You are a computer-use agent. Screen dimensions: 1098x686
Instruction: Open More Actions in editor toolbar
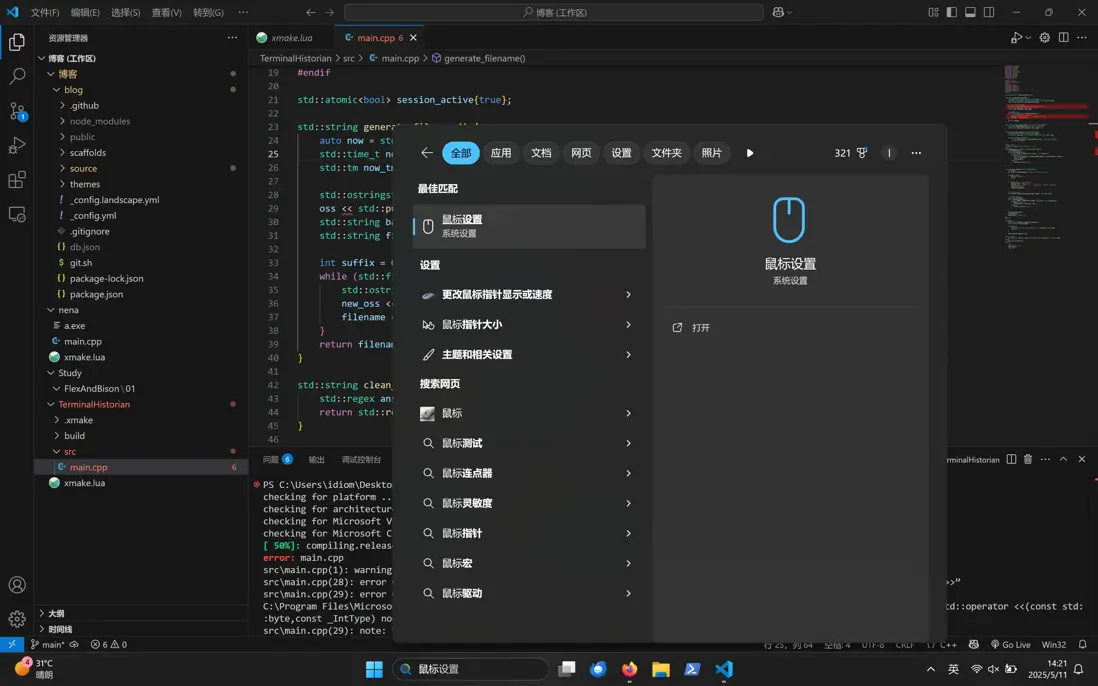pos(1082,38)
